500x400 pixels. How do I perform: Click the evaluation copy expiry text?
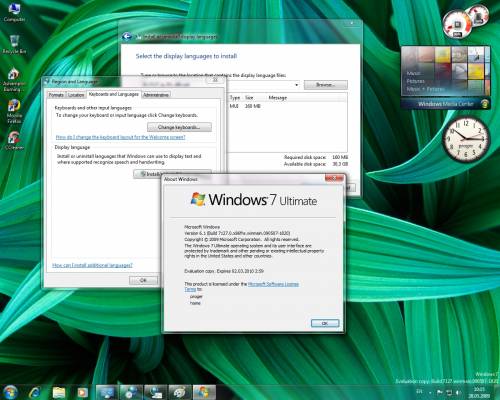224,271
